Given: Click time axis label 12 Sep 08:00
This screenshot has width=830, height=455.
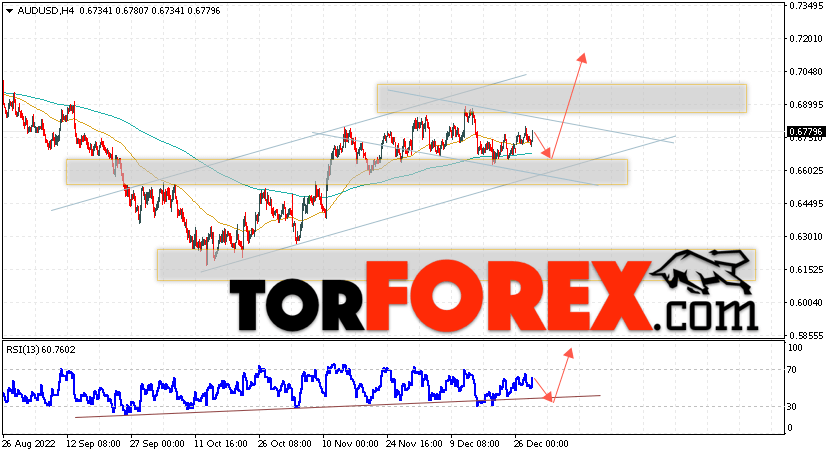Looking at the screenshot, I should pyautogui.click(x=93, y=443).
